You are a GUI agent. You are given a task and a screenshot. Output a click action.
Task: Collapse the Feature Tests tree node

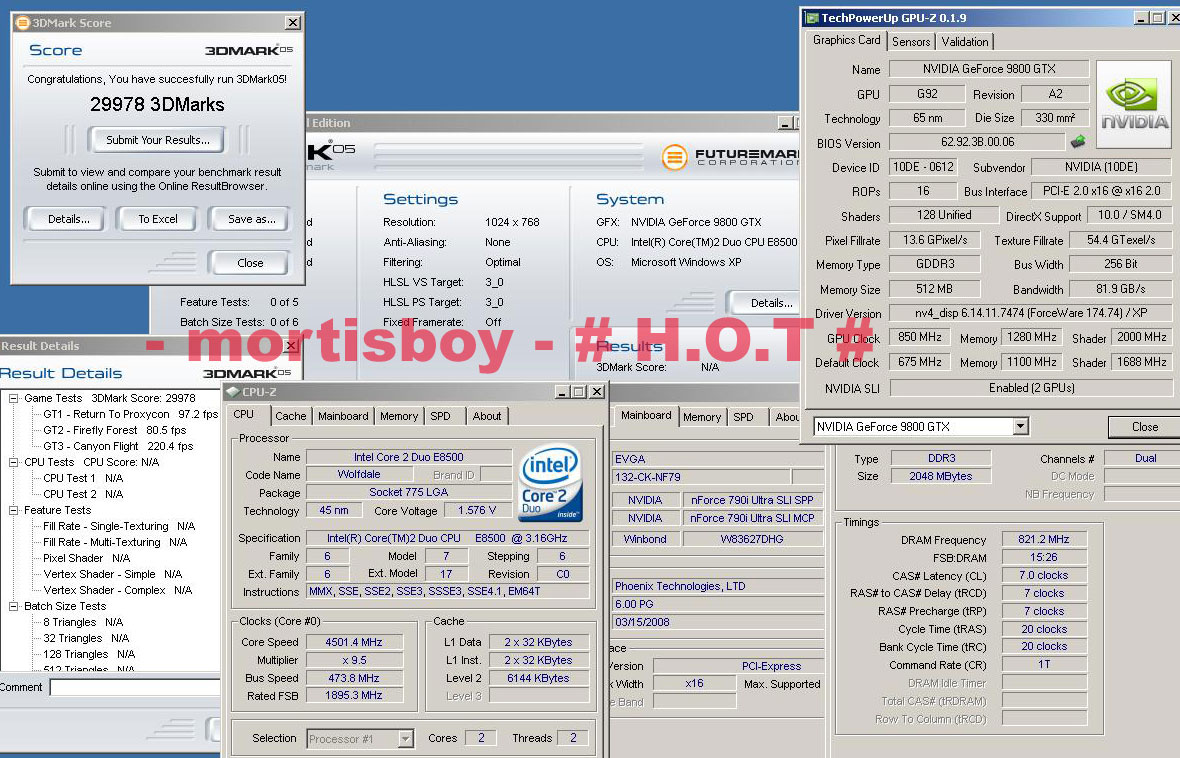[x=14, y=510]
